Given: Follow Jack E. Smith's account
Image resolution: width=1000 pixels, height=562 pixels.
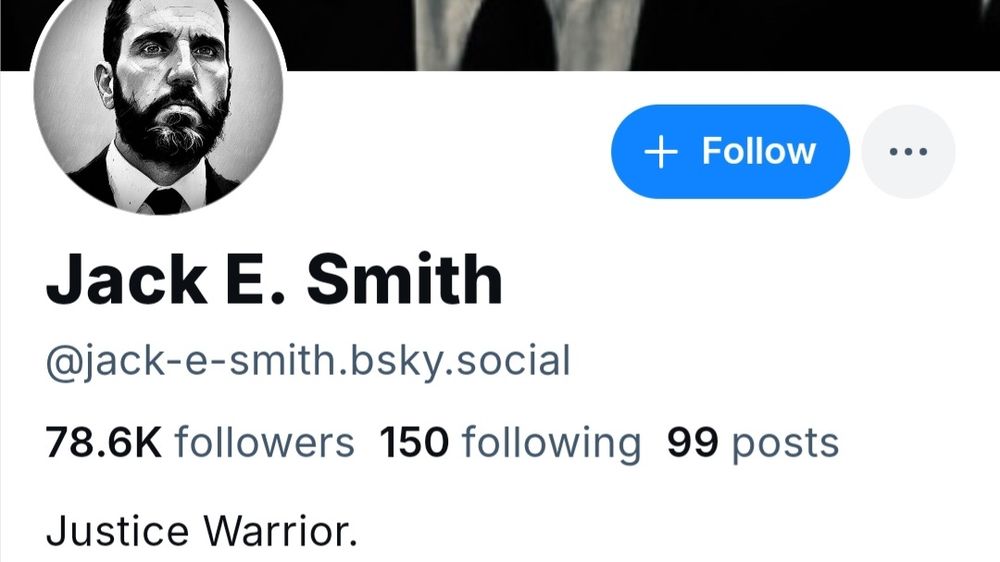Looking at the screenshot, I should click(x=730, y=152).
